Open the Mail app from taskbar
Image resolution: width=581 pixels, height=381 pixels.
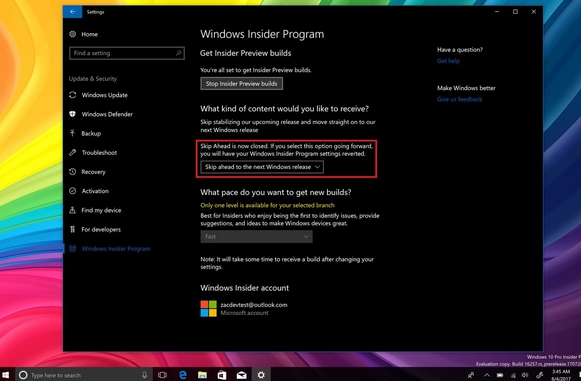pyautogui.click(x=242, y=375)
